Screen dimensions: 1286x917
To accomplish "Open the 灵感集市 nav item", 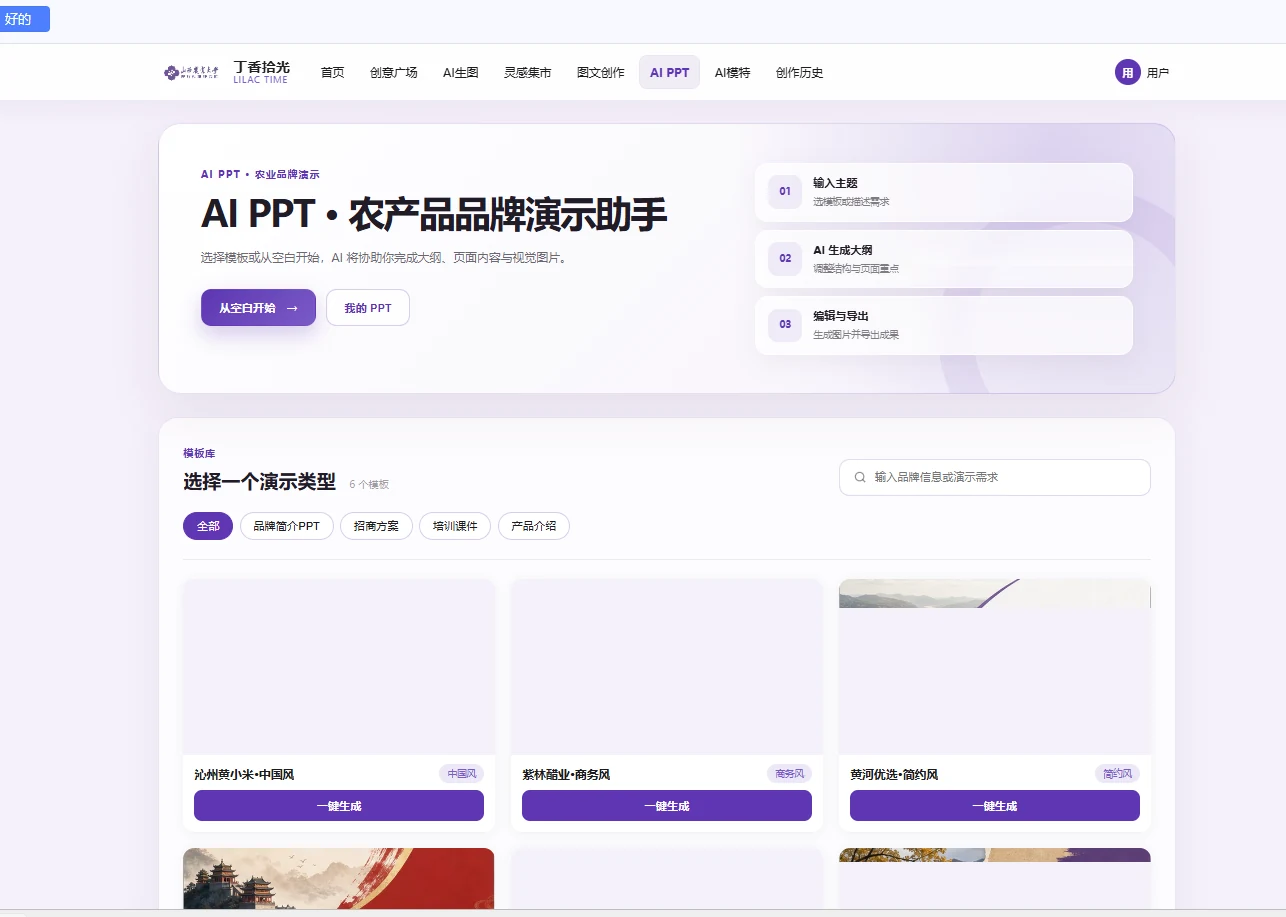I will [528, 72].
